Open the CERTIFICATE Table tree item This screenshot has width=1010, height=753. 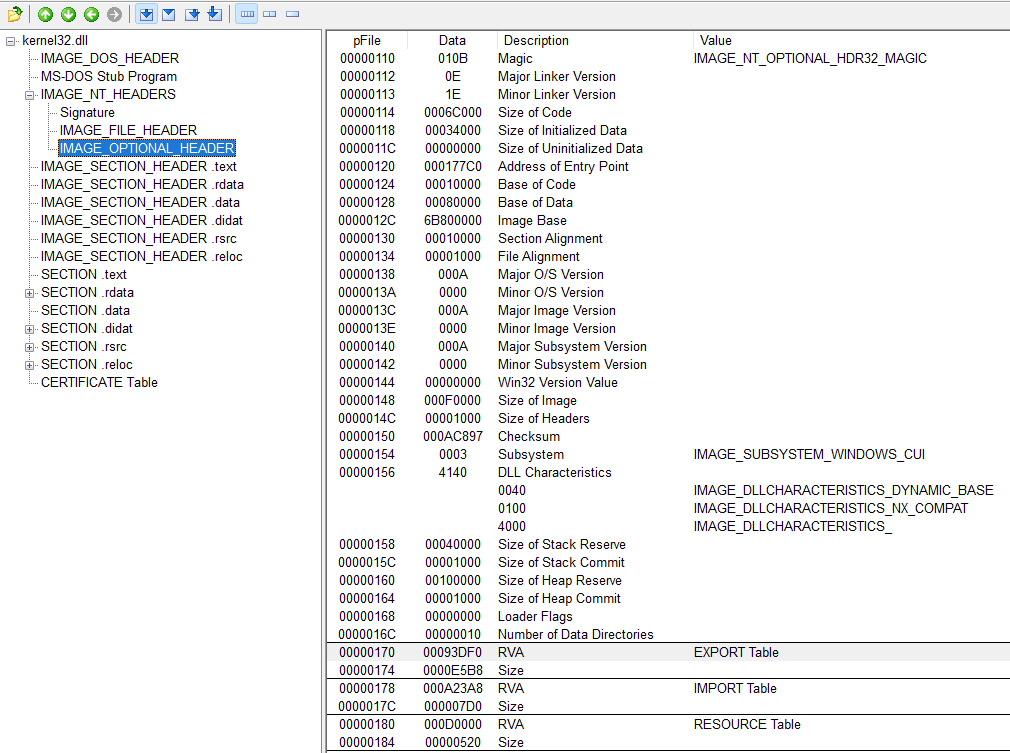click(99, 383)
